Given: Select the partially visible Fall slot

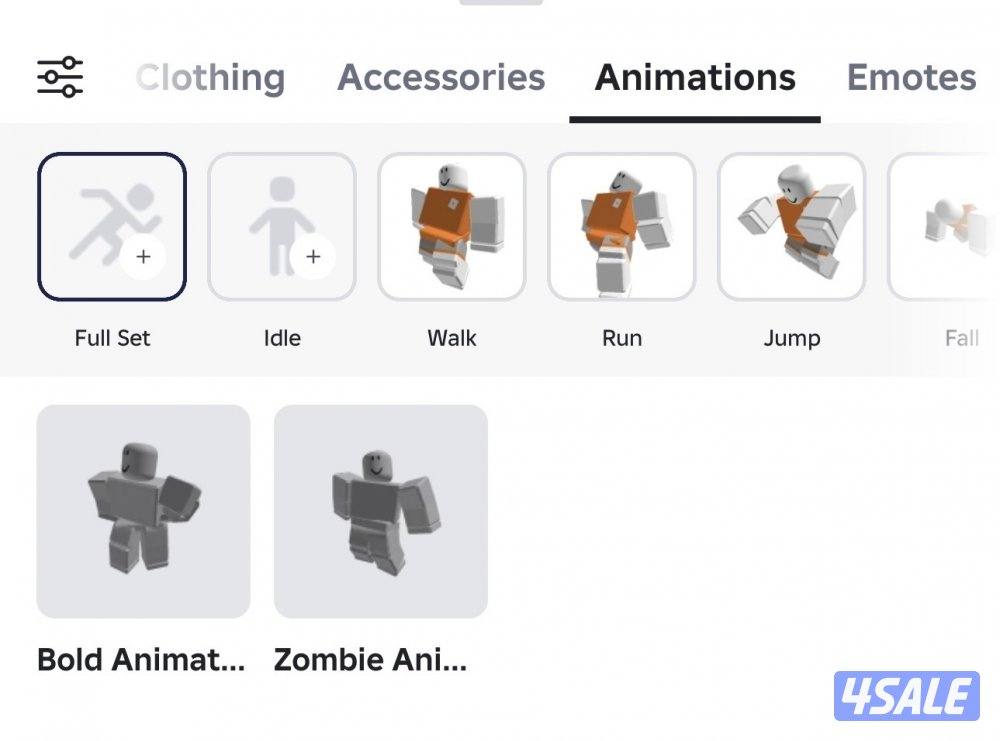Looking at the screenshot, I should coord(944,226).
